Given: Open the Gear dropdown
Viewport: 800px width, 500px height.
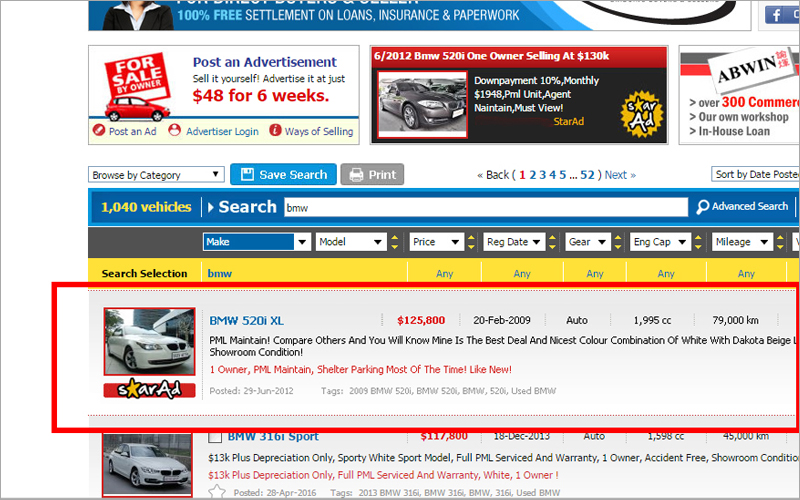Looking at the screenshot, I should click(588, 242).
